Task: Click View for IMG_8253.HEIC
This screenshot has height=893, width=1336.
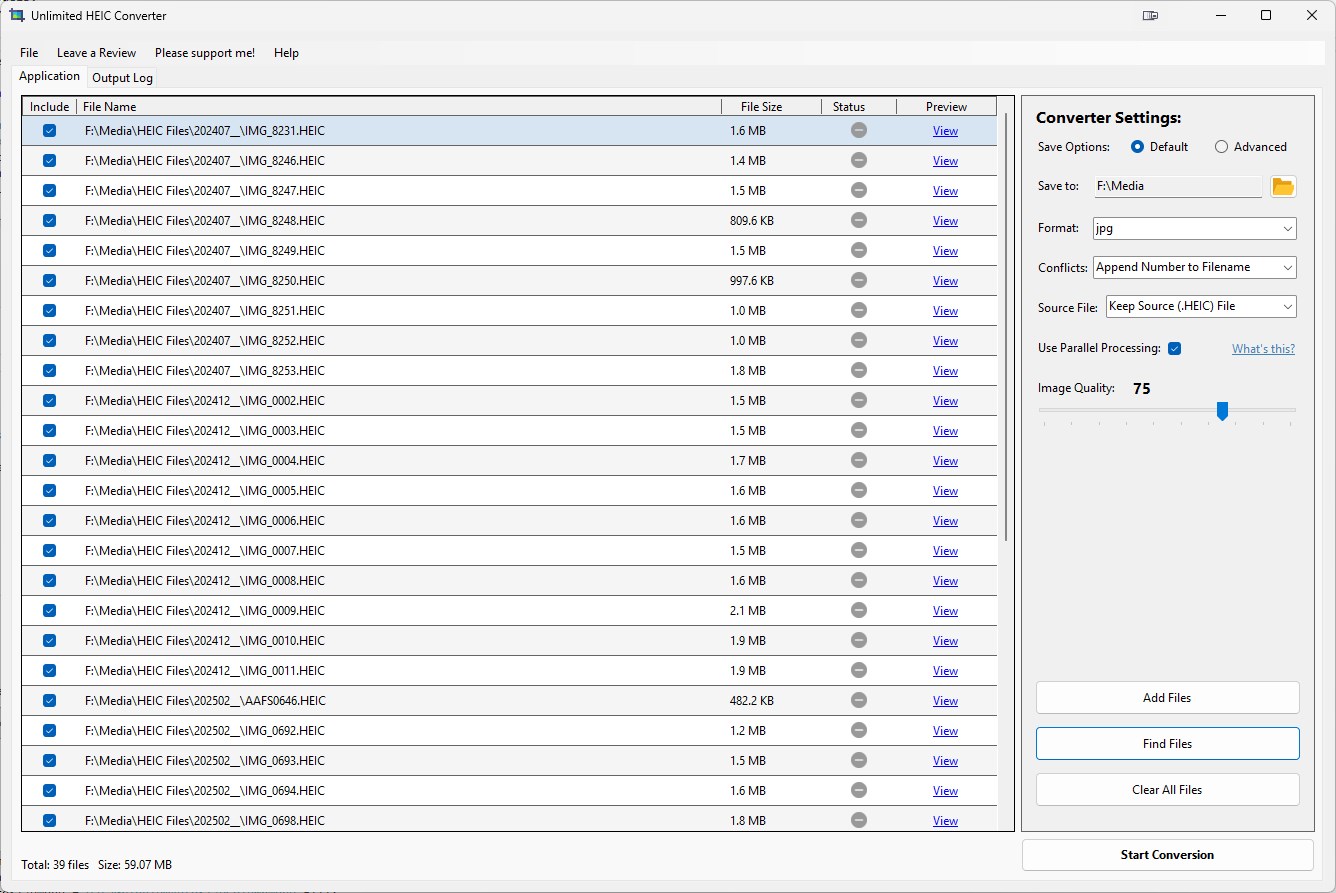Action: click(x=944, y=370)
